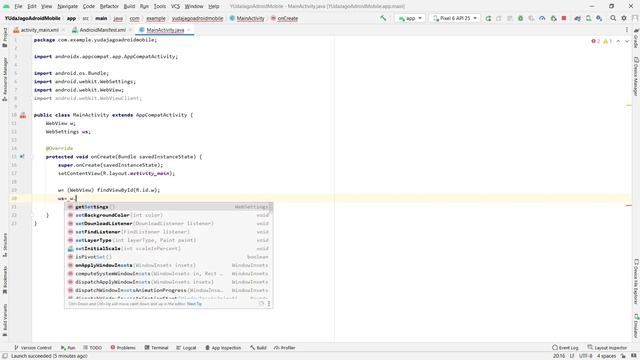
Task: Open the Profiler tool window
Action: [284, 348]
